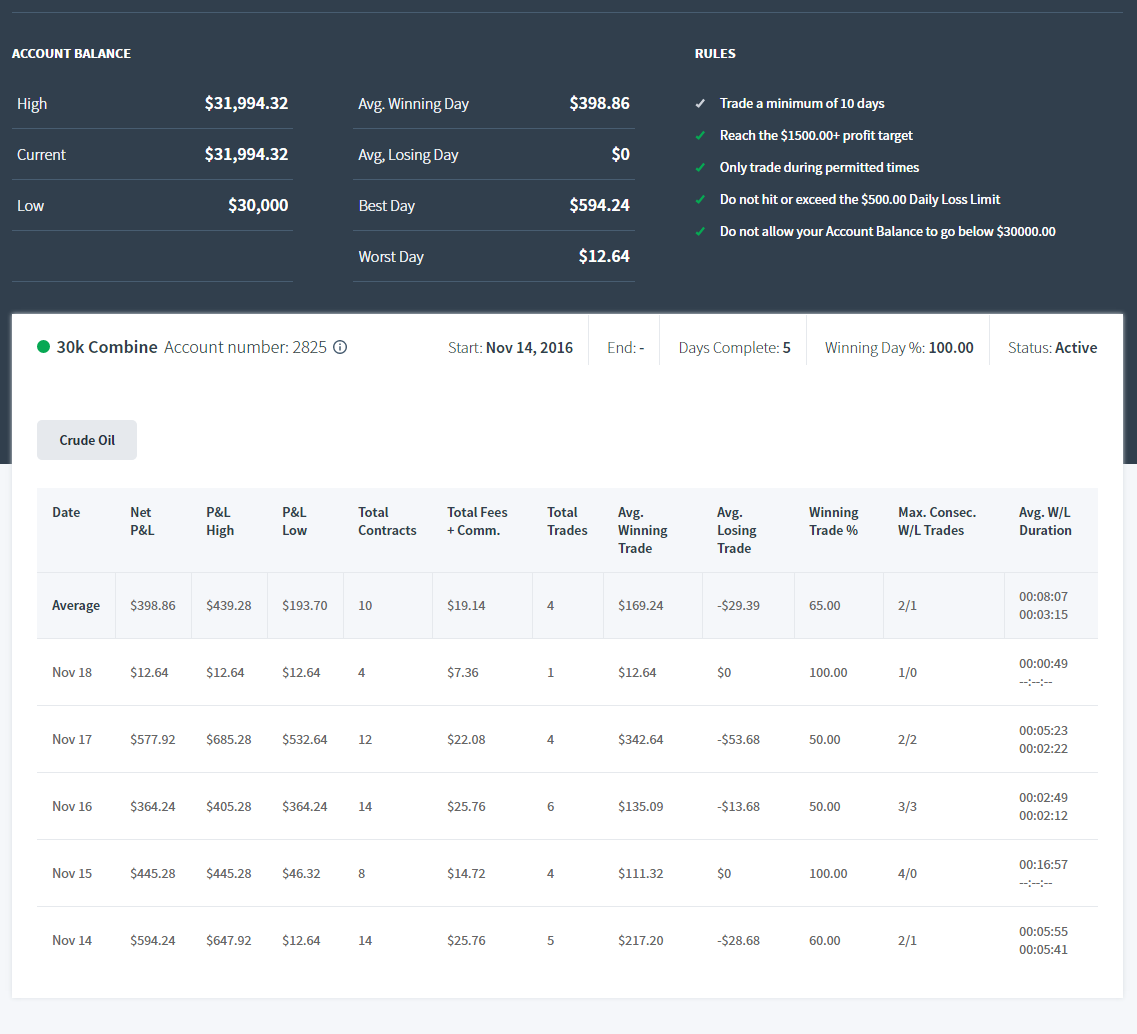
Task: Select the Nov 16 date cell
Action: 72,806
